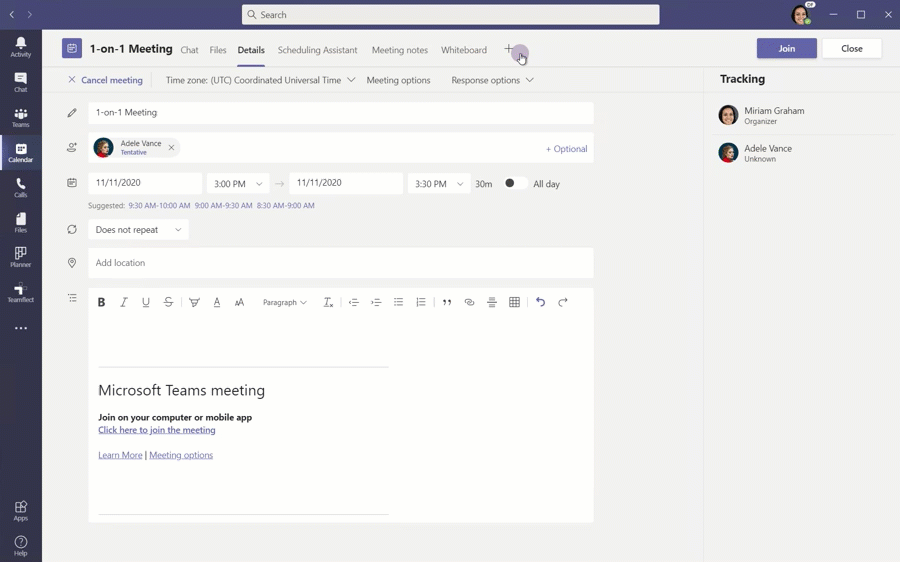Open the Learn More link

point(120,455)
